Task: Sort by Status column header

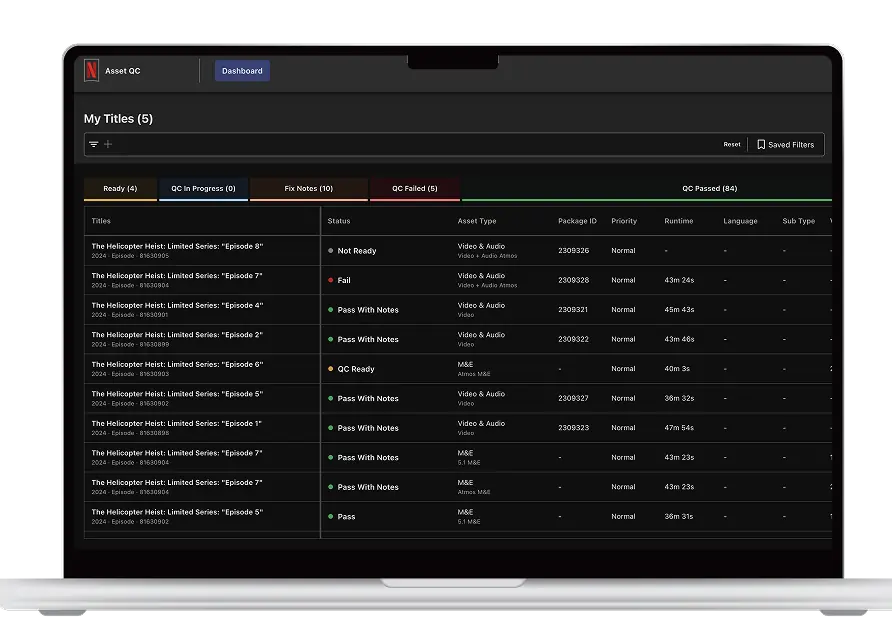Action: pyautogui.click(x=339, y=221)
